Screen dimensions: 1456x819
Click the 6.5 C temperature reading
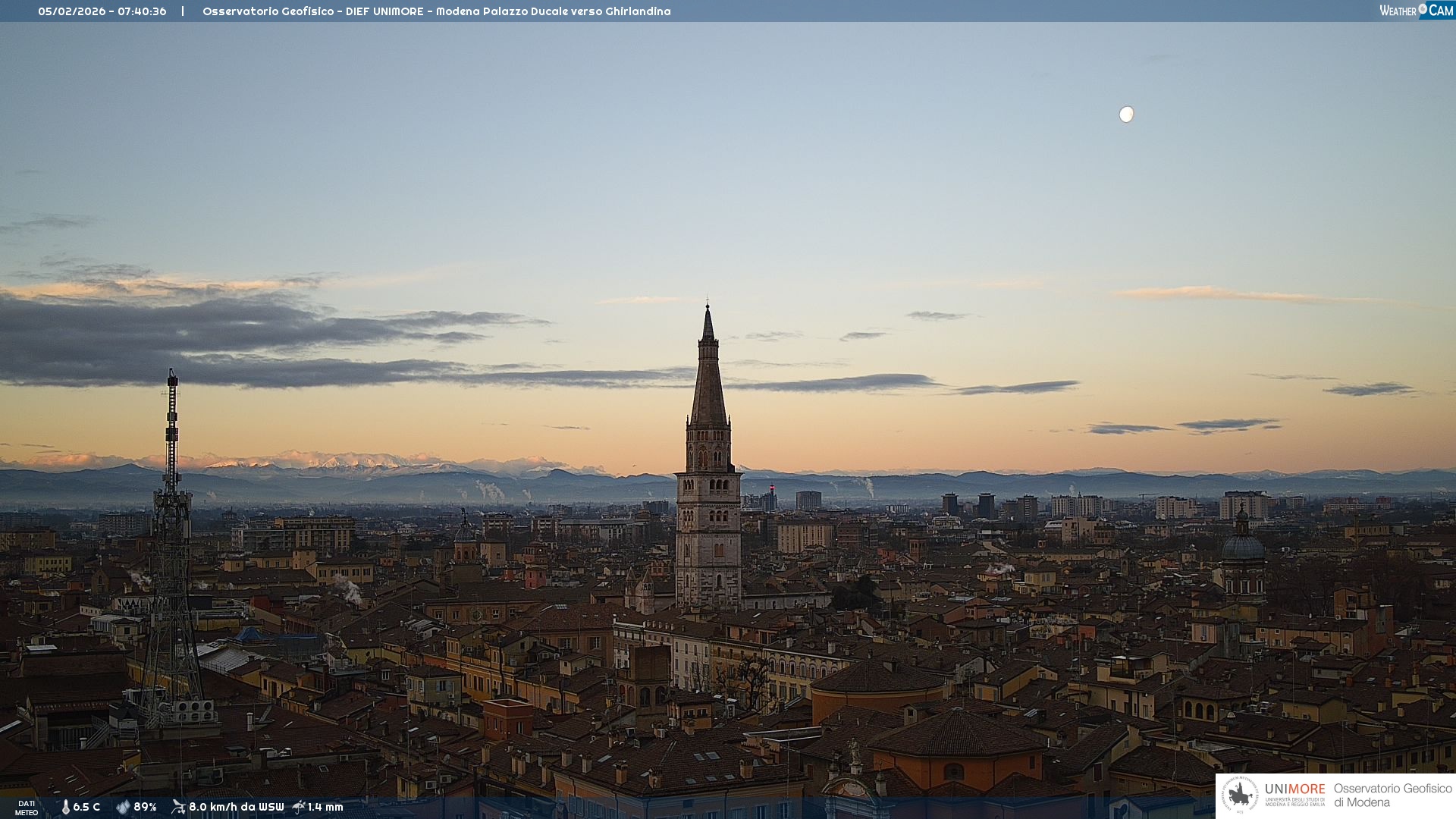tap(86, 807)
